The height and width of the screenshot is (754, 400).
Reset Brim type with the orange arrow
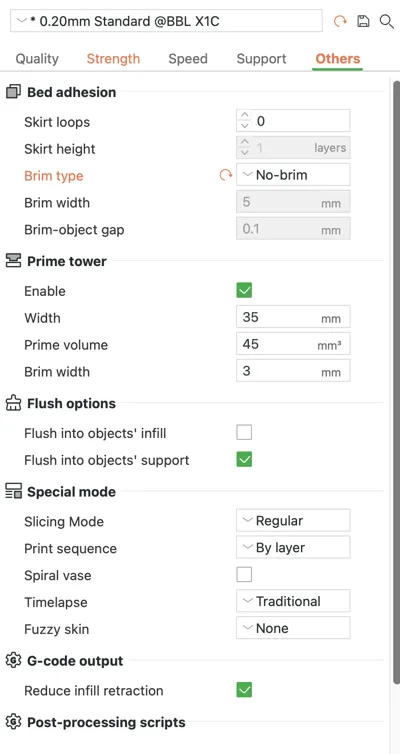(226, 176)
